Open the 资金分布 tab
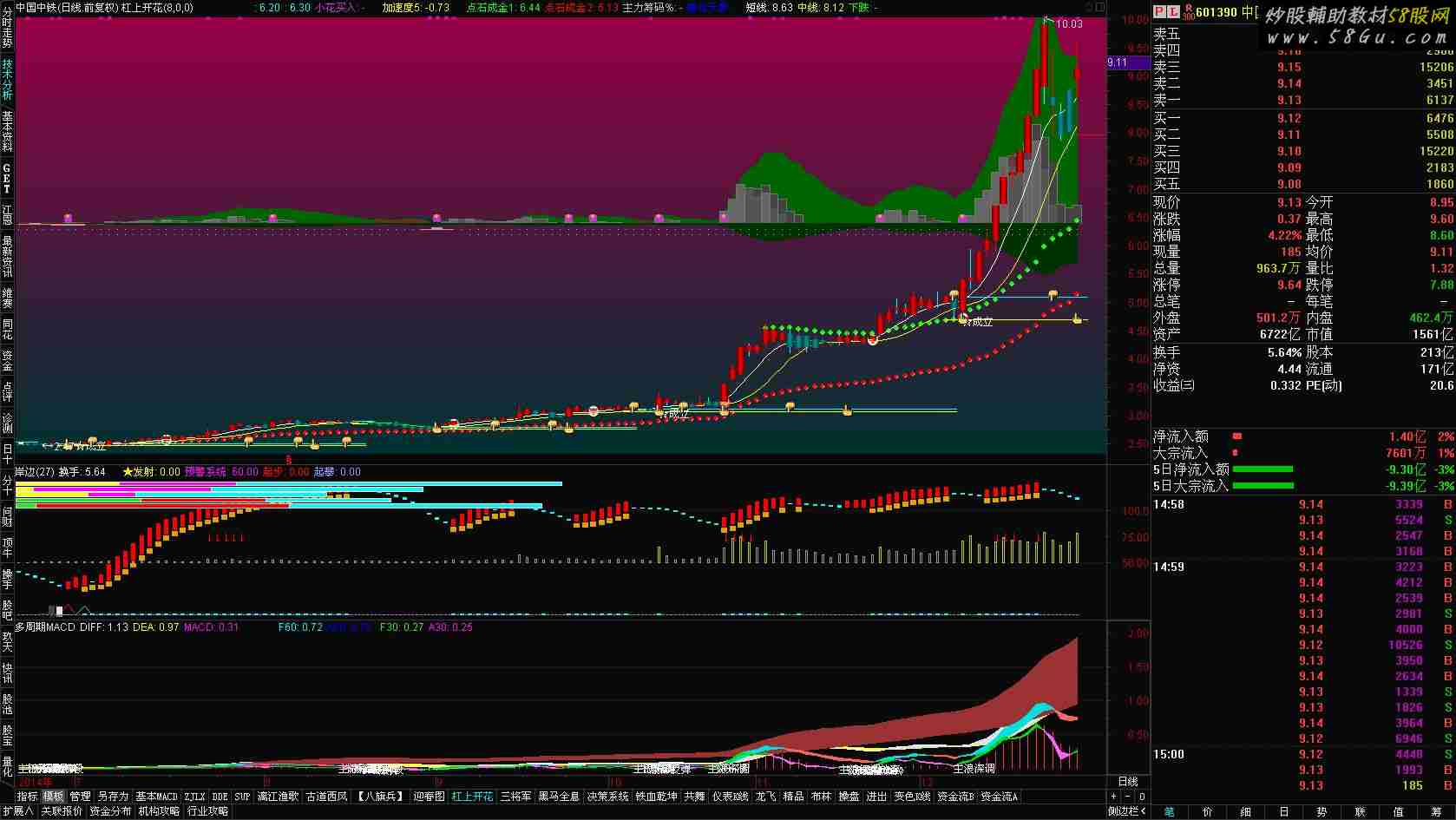1456x820 pixels. [x=110, y=811]
